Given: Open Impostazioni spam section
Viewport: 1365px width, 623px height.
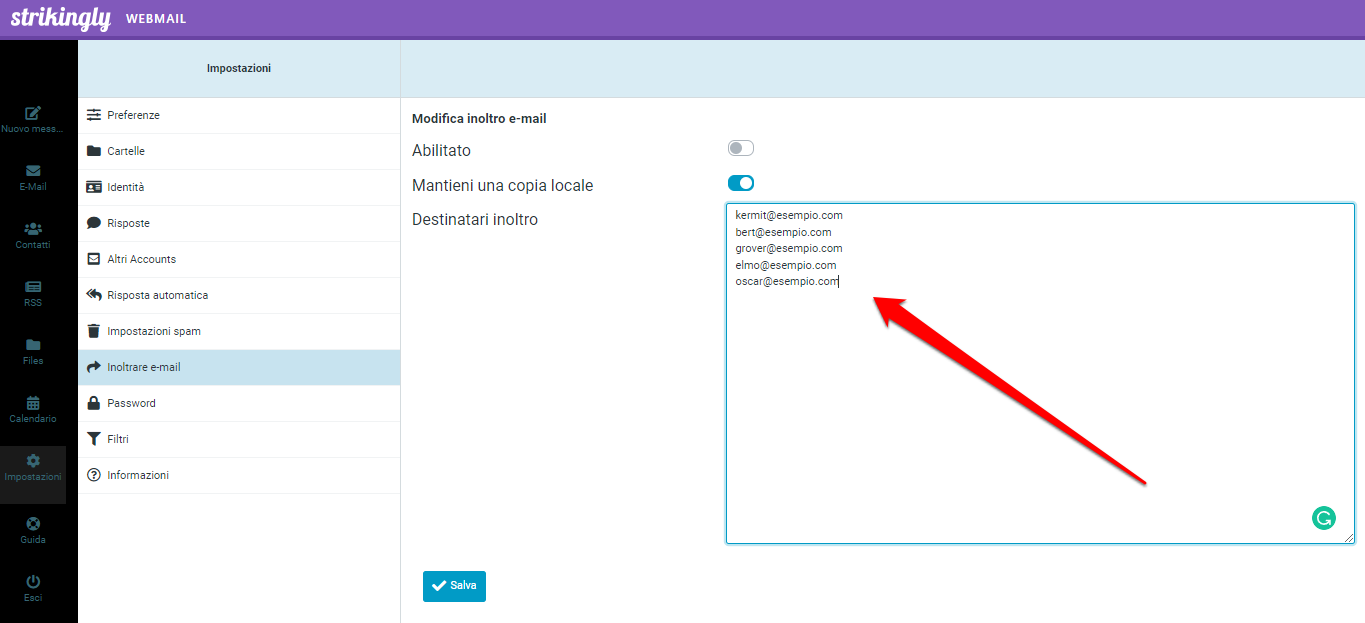Looking at the screenshot, I should 239,331.
